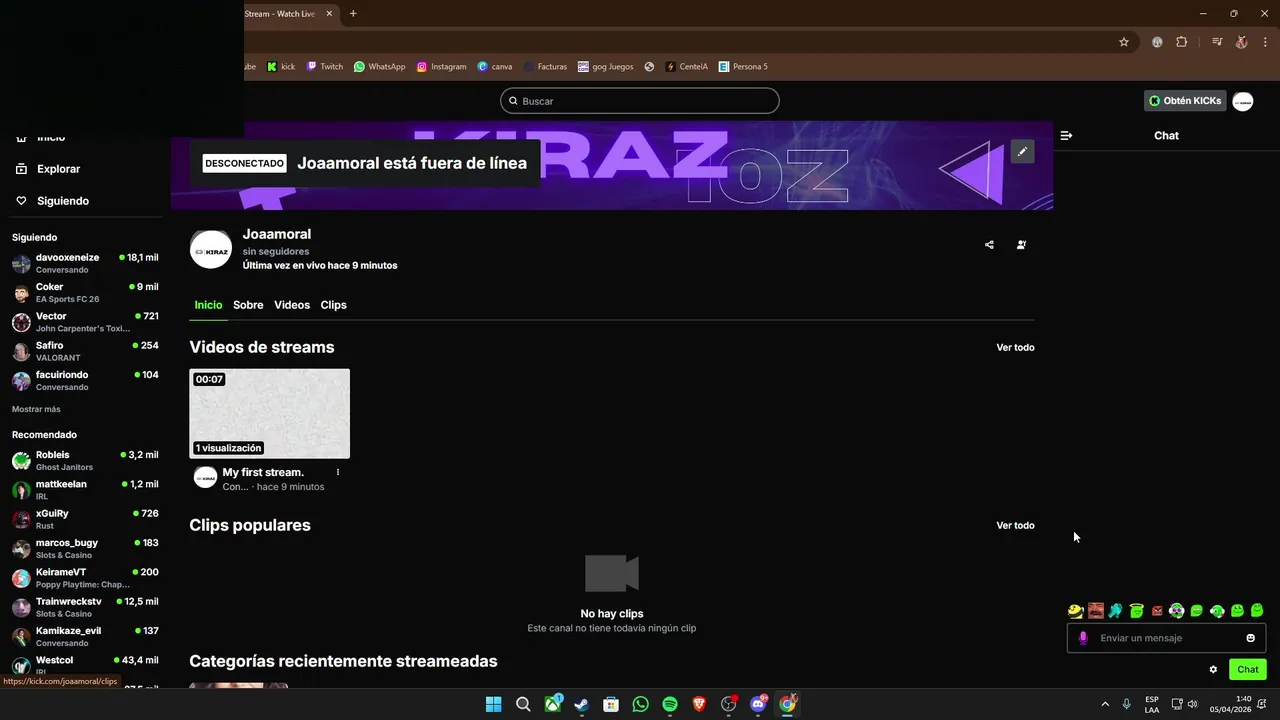1280x720 pixels.
Task: Insert the teal clapping hands emote
Action: coord(1116,610)
